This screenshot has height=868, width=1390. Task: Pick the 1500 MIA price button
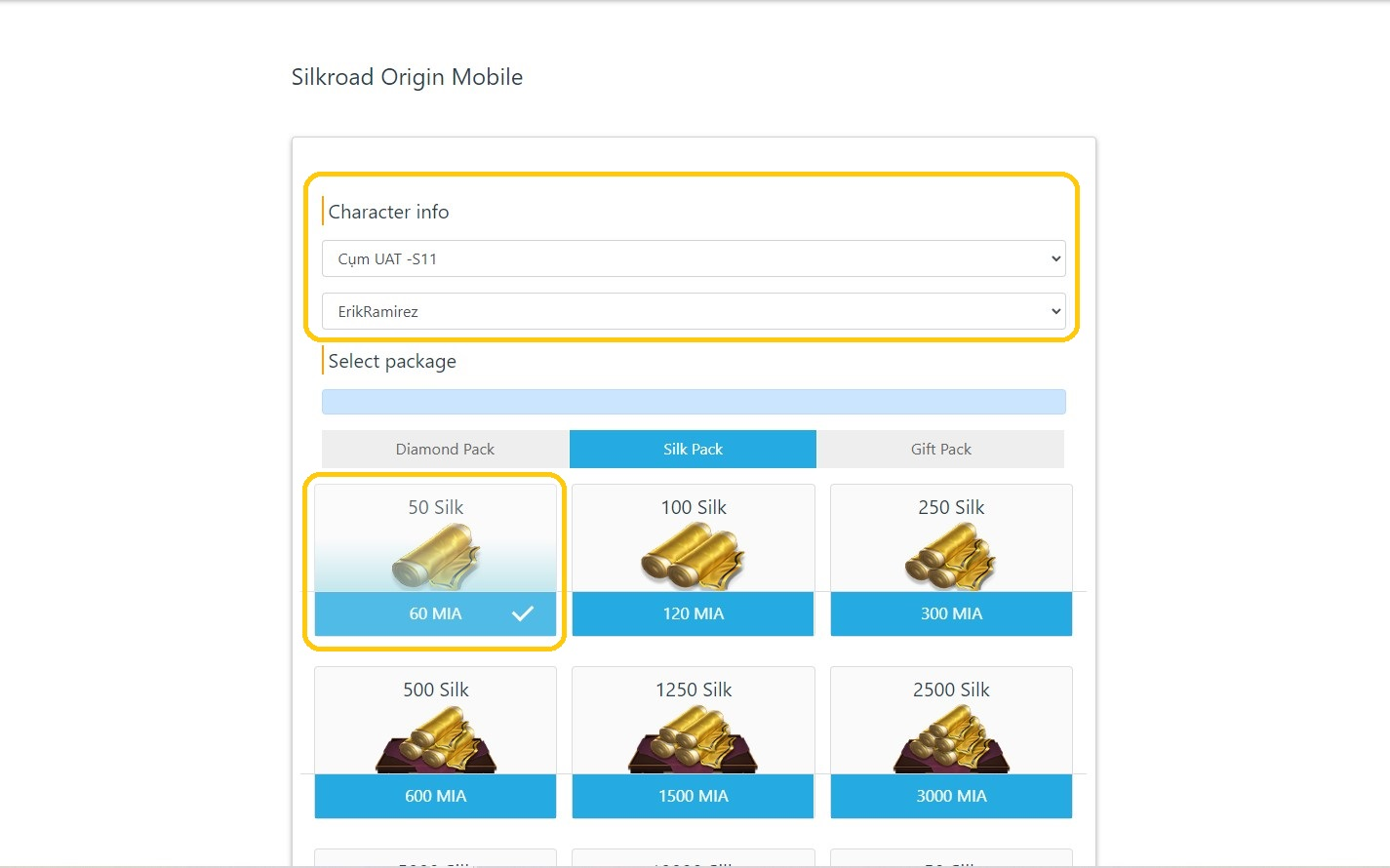[x=693, y=796]
